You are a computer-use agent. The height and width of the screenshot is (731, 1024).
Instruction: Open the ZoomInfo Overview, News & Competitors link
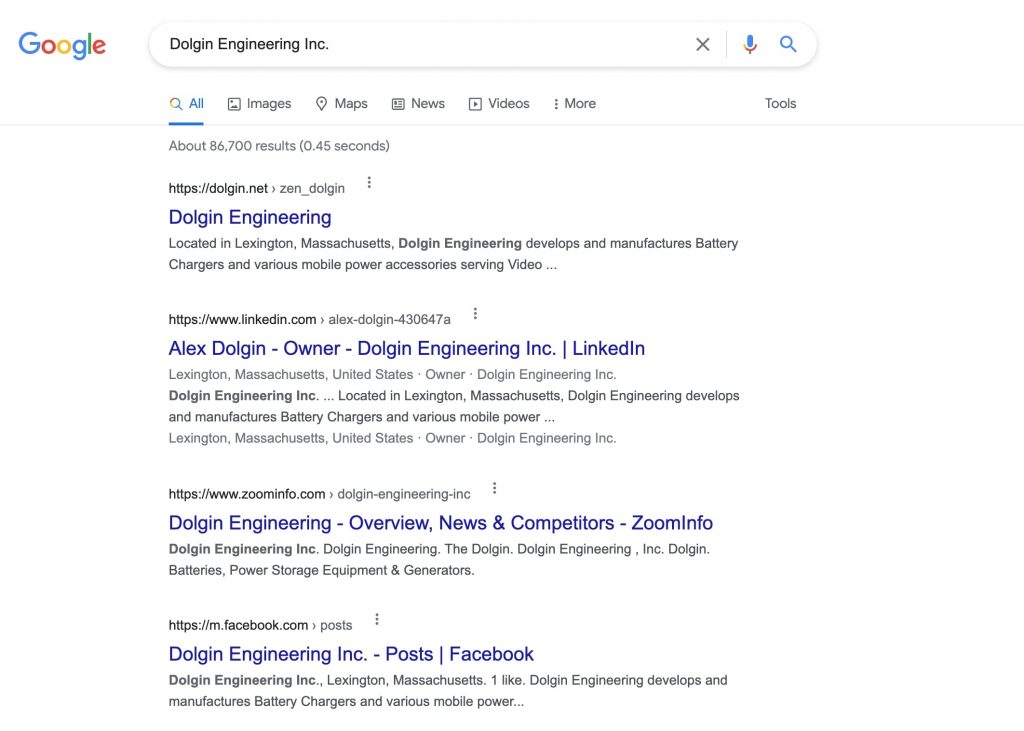[x=441, y=523]
